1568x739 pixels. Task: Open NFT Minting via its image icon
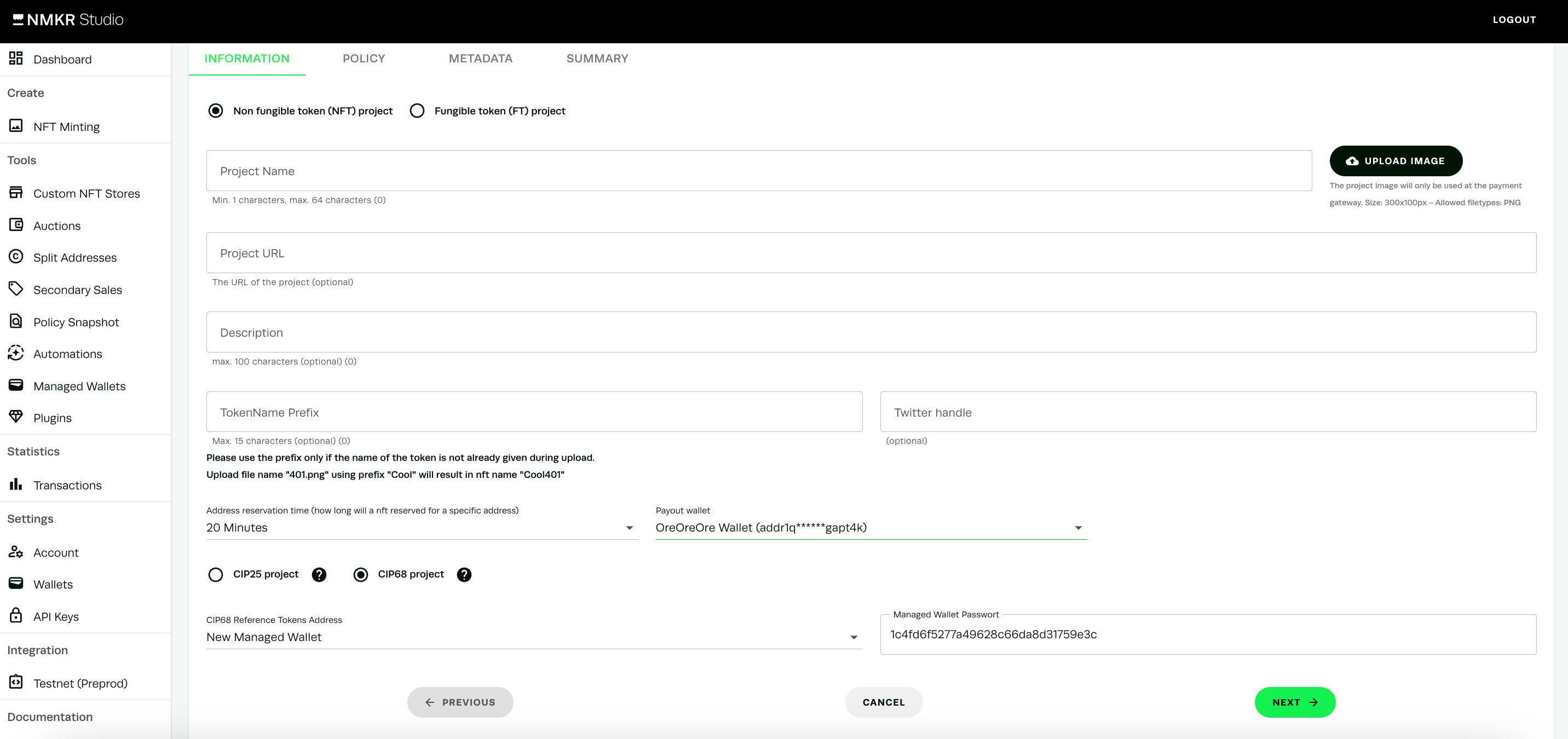16,126
